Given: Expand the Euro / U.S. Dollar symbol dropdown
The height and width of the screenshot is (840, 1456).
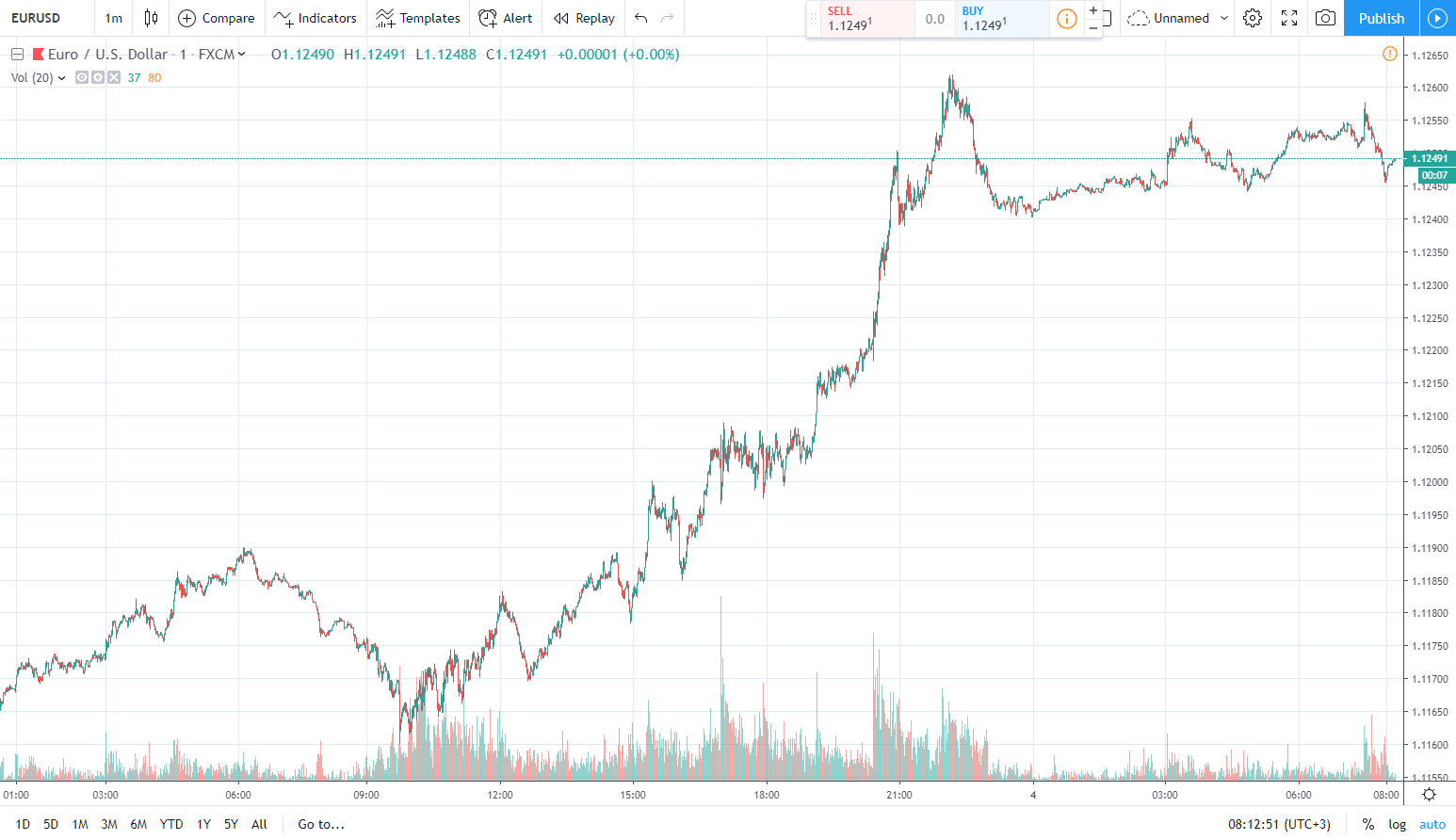Looking at the screenshot, I should point(242,54).
